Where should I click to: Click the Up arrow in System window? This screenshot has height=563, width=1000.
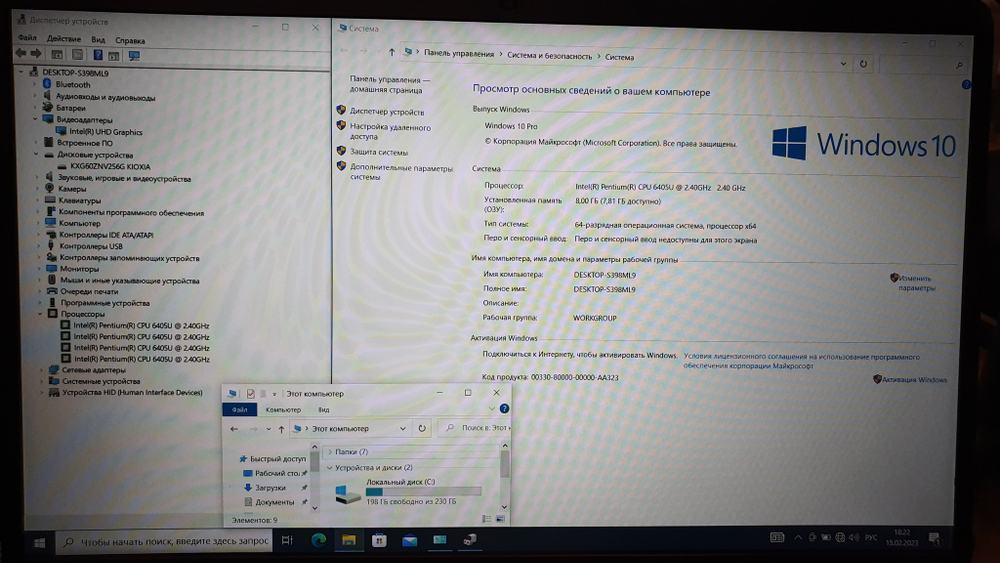[x=392, y=52]
